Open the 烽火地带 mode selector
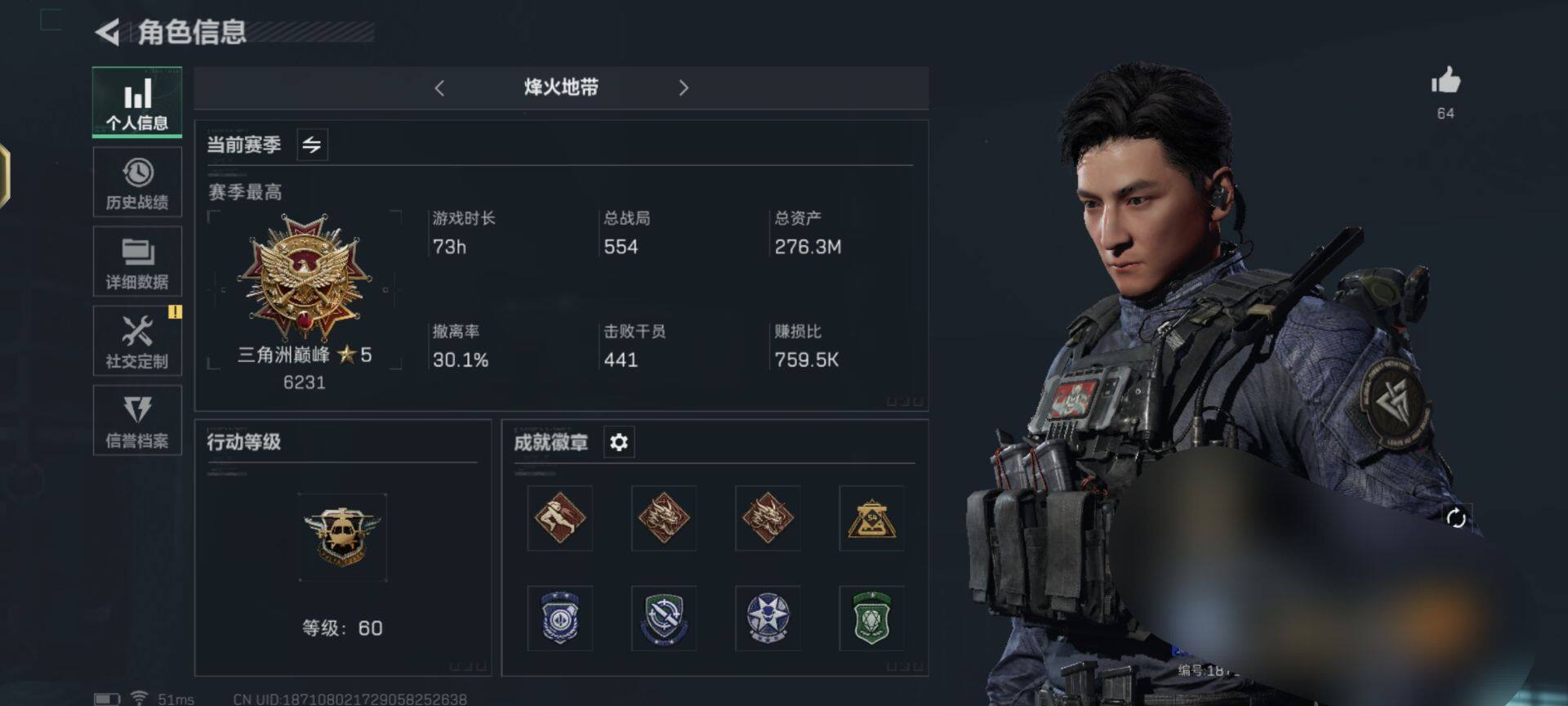The width and height of the screenshot is (1568, 706). pyautogui.click(x=561, y=88)
